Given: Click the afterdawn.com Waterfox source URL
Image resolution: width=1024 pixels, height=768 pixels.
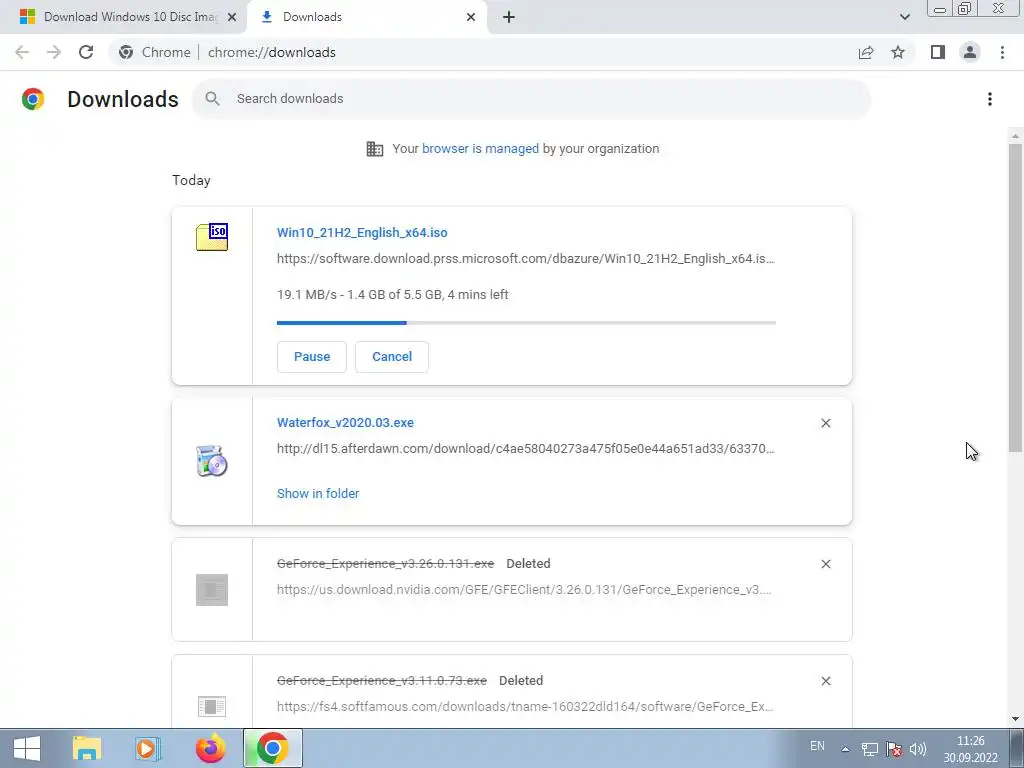Looking at the screenshot, I should (526, 449).
